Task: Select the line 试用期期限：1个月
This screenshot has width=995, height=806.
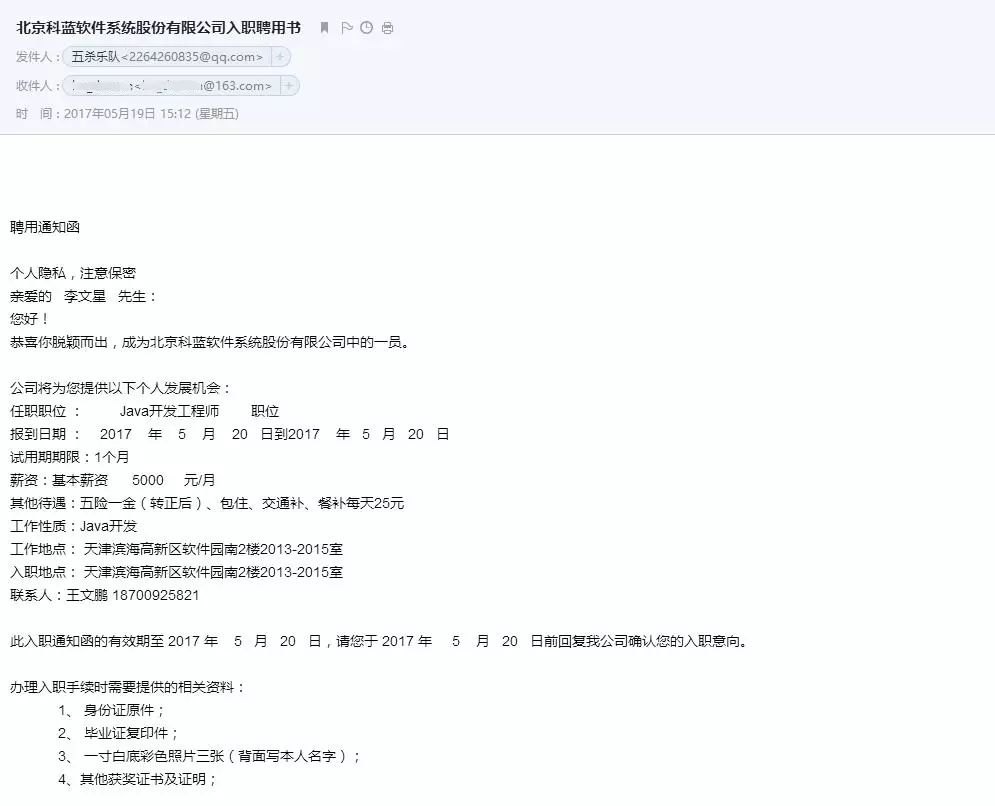Action: point(70,458)
